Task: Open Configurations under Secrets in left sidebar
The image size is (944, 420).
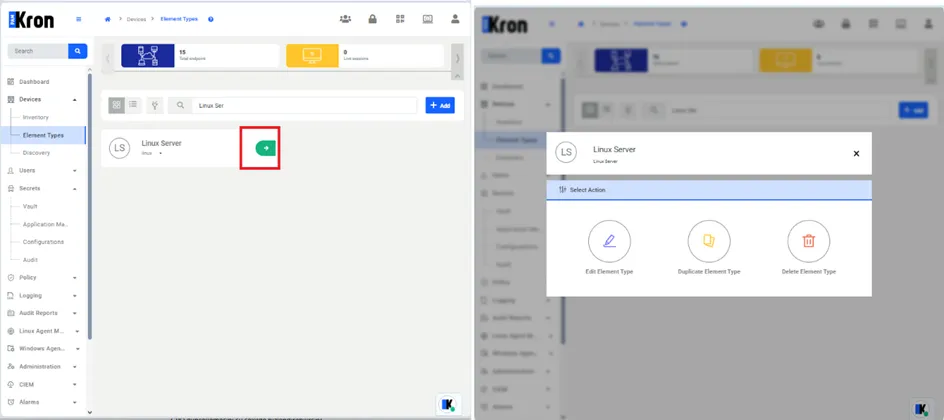Action: (43, 242)
